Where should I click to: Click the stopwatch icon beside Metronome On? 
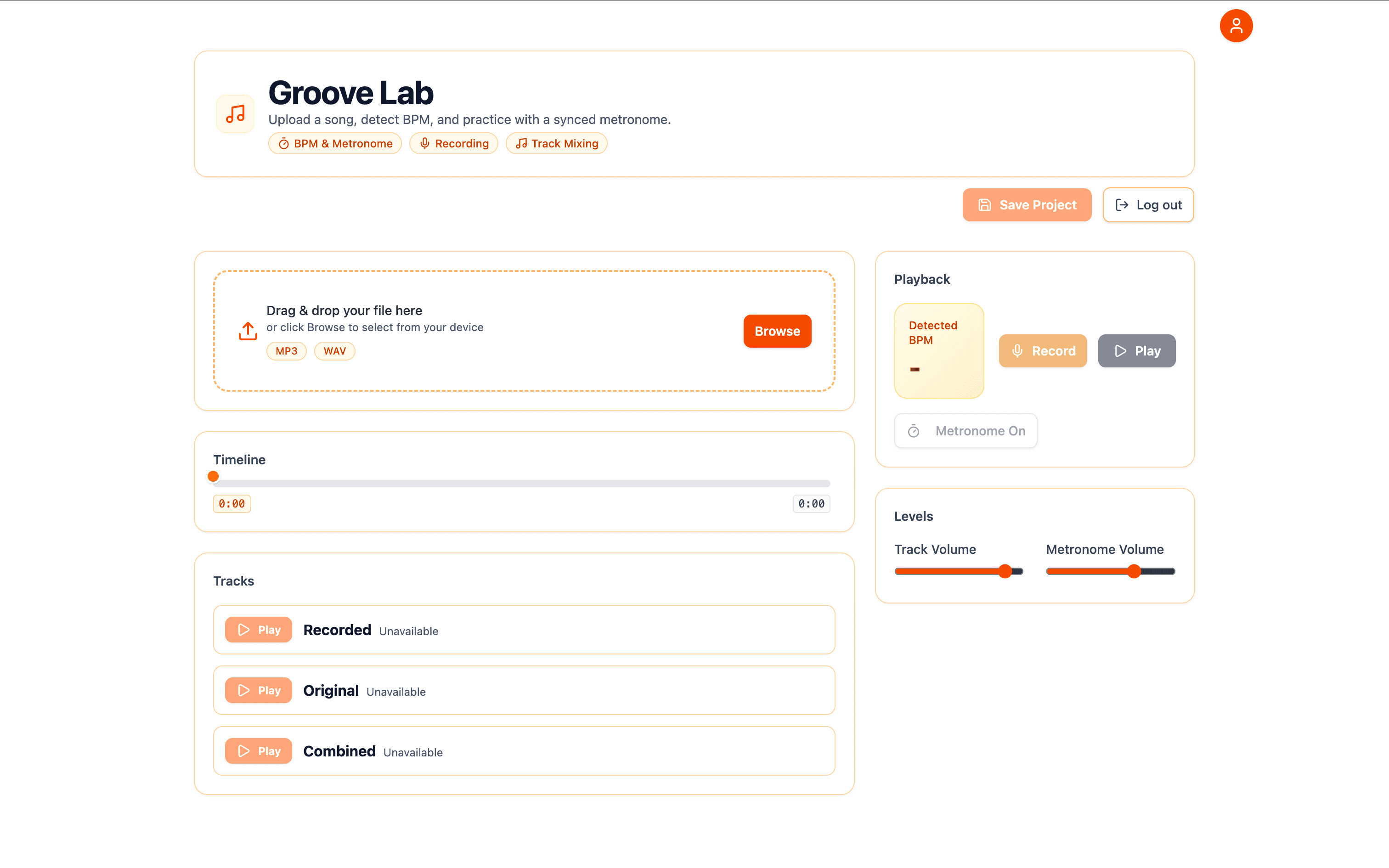click(915, 431)
